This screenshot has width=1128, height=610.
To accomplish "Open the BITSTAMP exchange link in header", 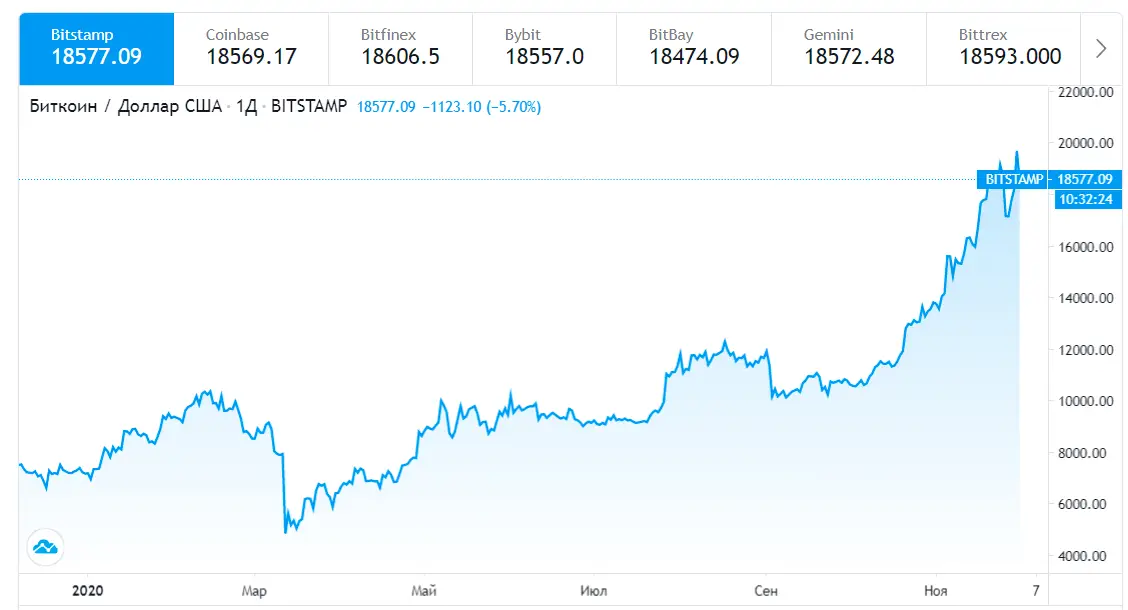I will click(311, 105).
